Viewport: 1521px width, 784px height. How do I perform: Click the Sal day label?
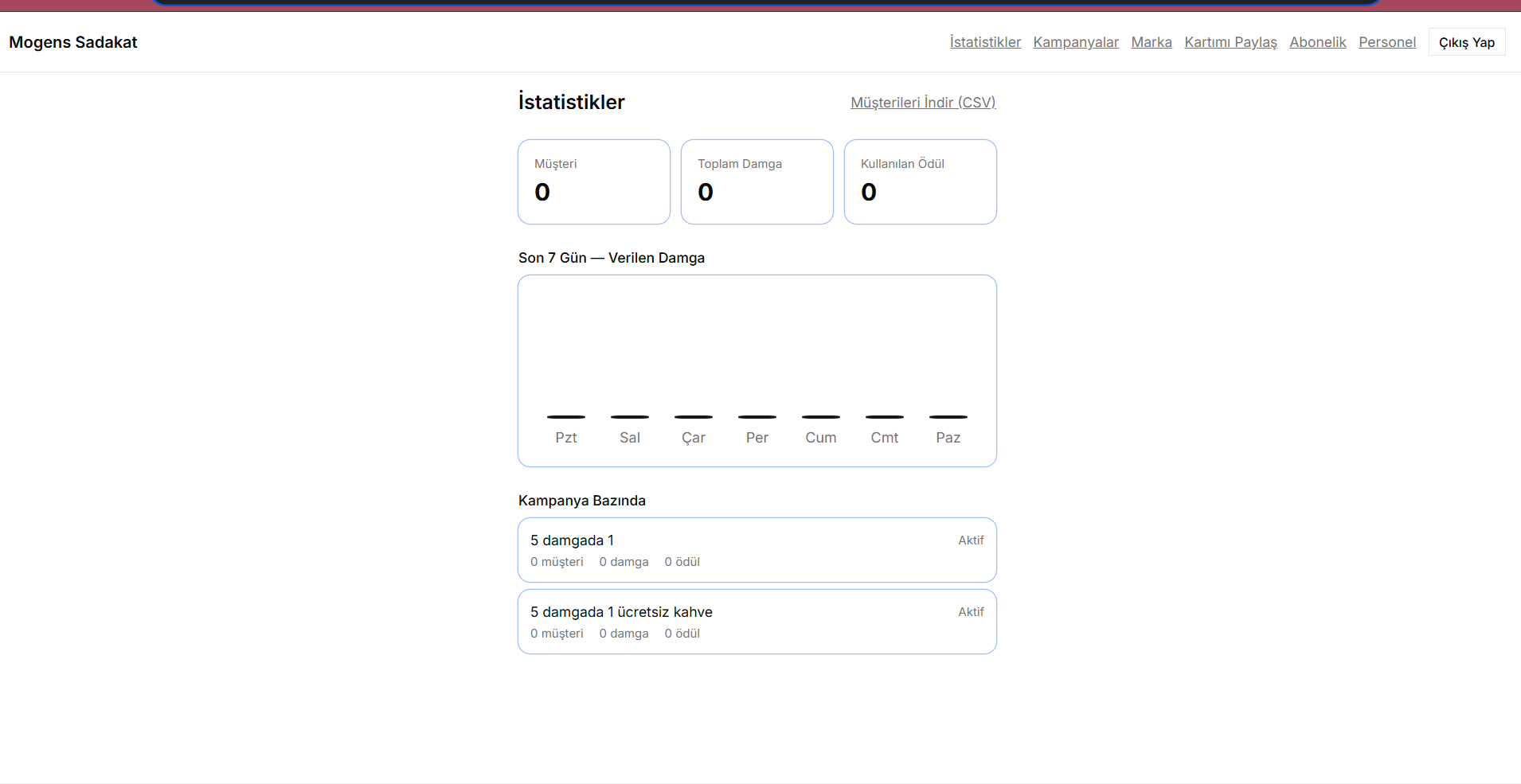click(x=630, y=438)
